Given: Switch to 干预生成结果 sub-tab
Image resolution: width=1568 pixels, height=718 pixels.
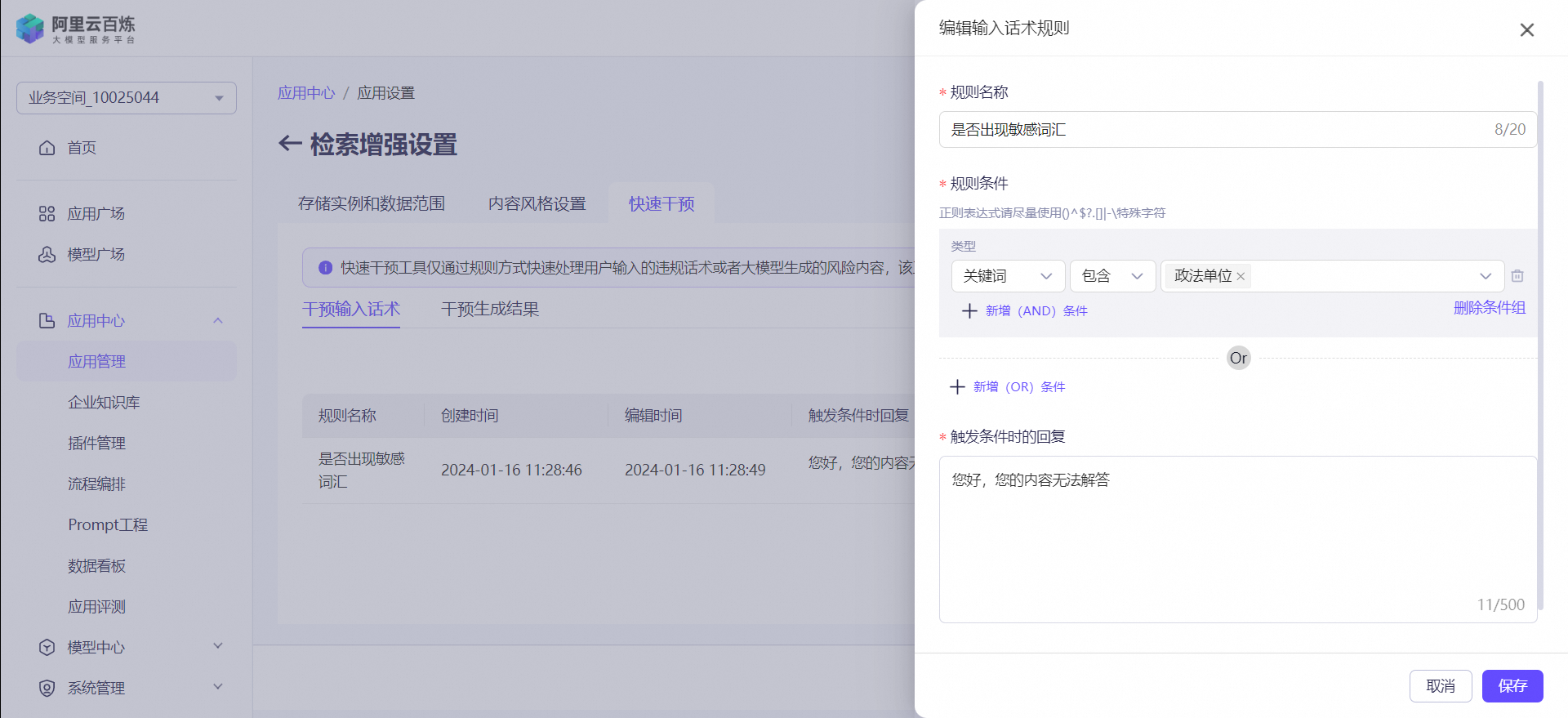Looking at the screenshot, I should tap(490, 309).
